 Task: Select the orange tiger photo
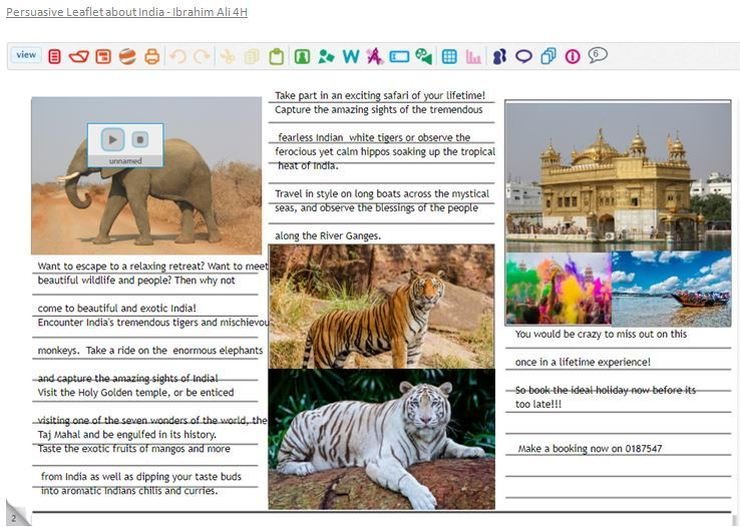coord(382,307)
